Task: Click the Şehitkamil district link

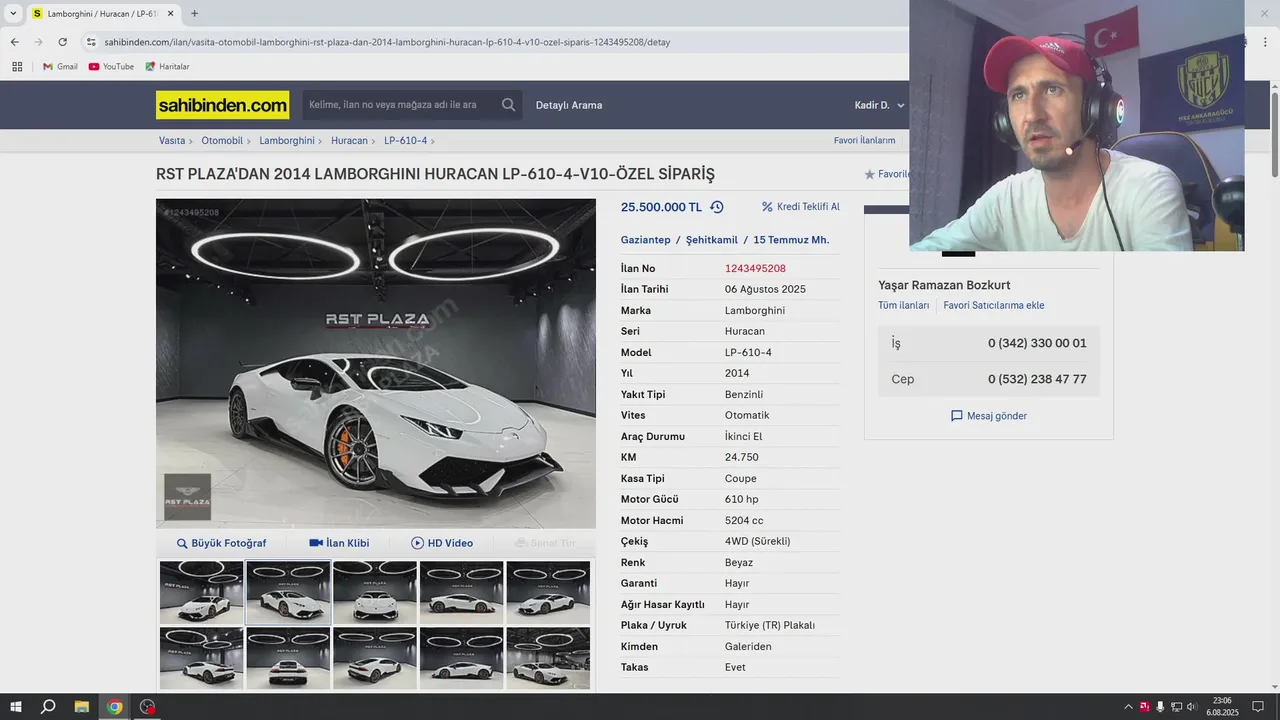Action: click(712, 240)
